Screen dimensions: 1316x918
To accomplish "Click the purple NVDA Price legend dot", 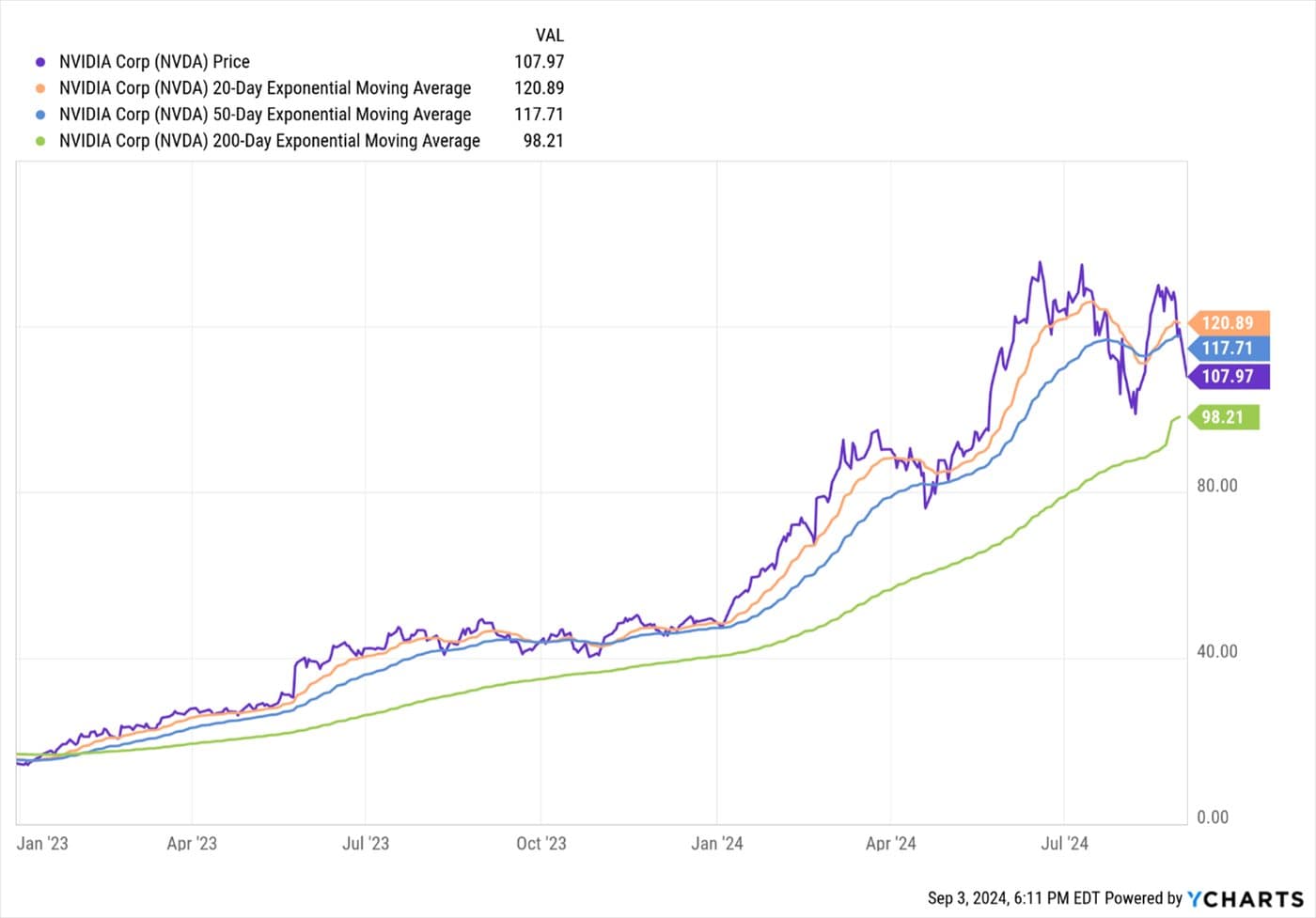I will click(x=40, y=62).
